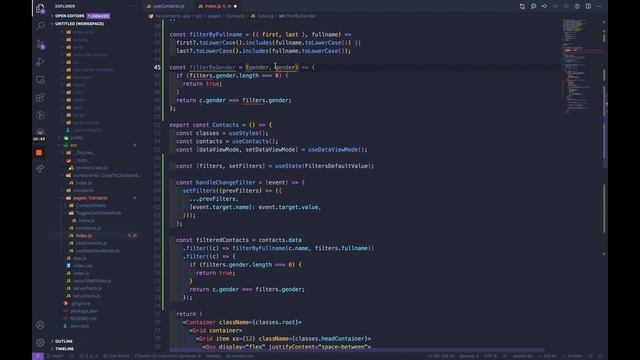Click the filterByGender breadcrumb item

(x=298, y=16)
